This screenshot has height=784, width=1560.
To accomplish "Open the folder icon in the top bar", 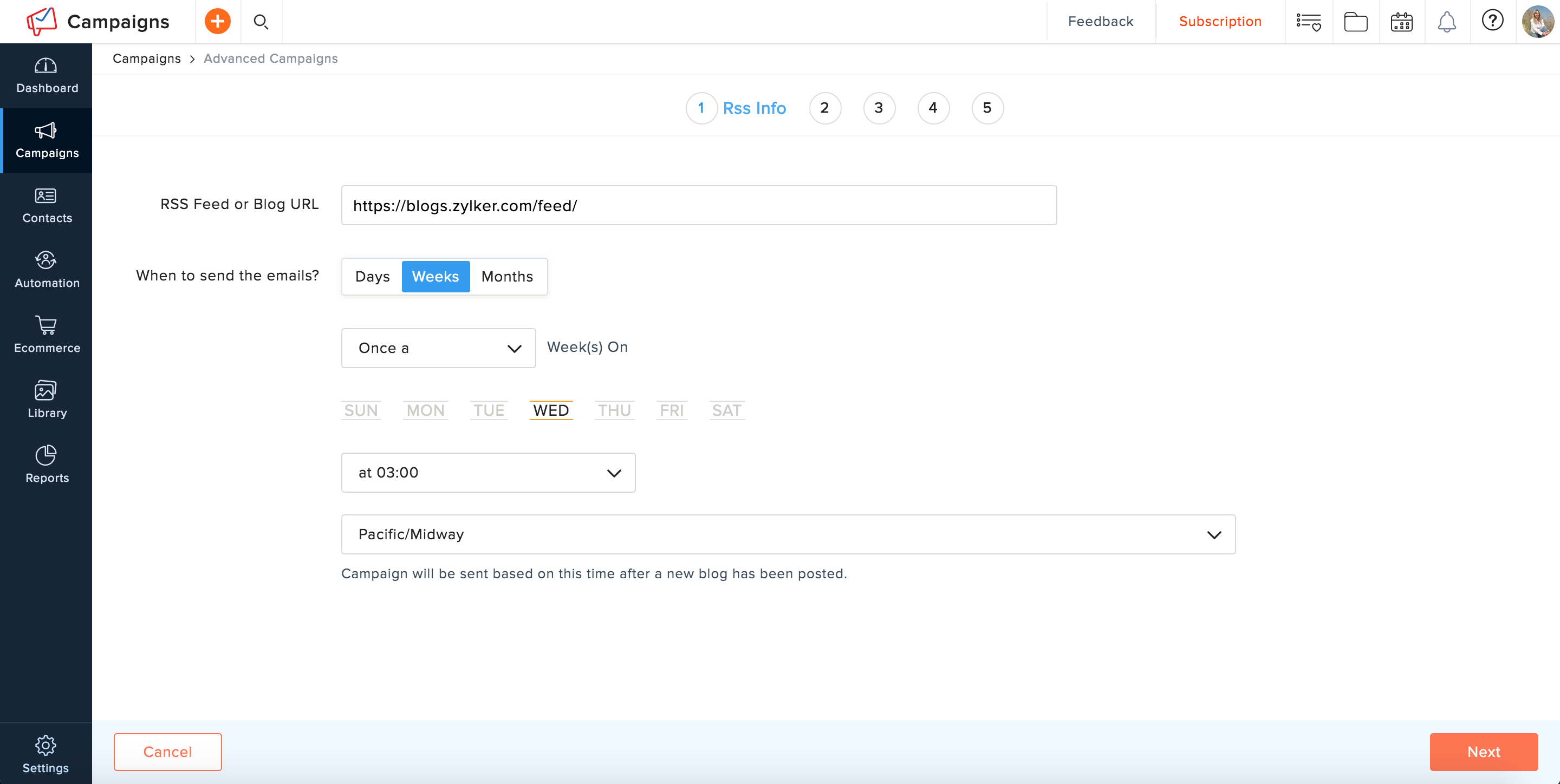I will (1355, 22).
